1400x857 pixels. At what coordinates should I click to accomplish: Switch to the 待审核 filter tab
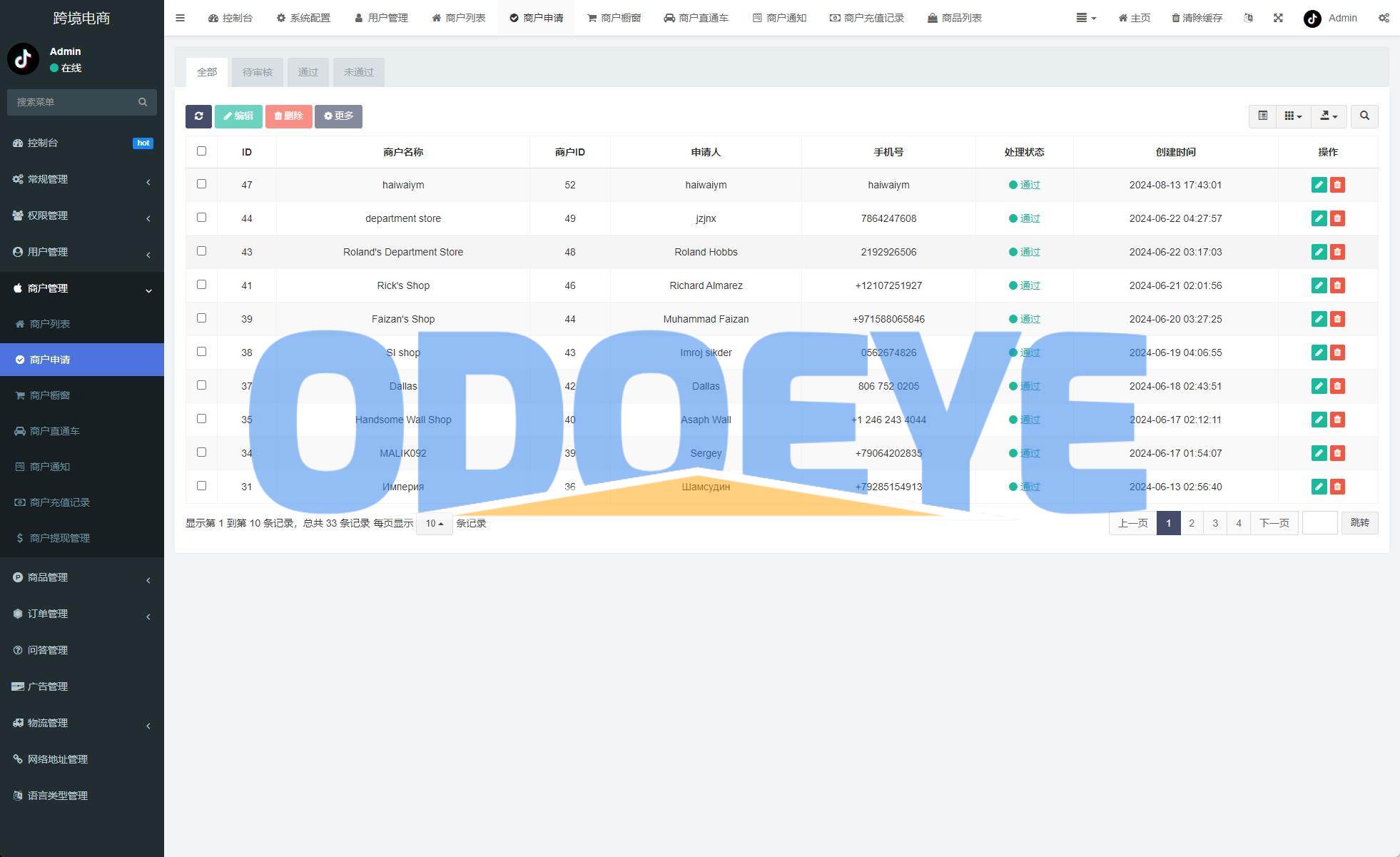(x=258, y=72)
